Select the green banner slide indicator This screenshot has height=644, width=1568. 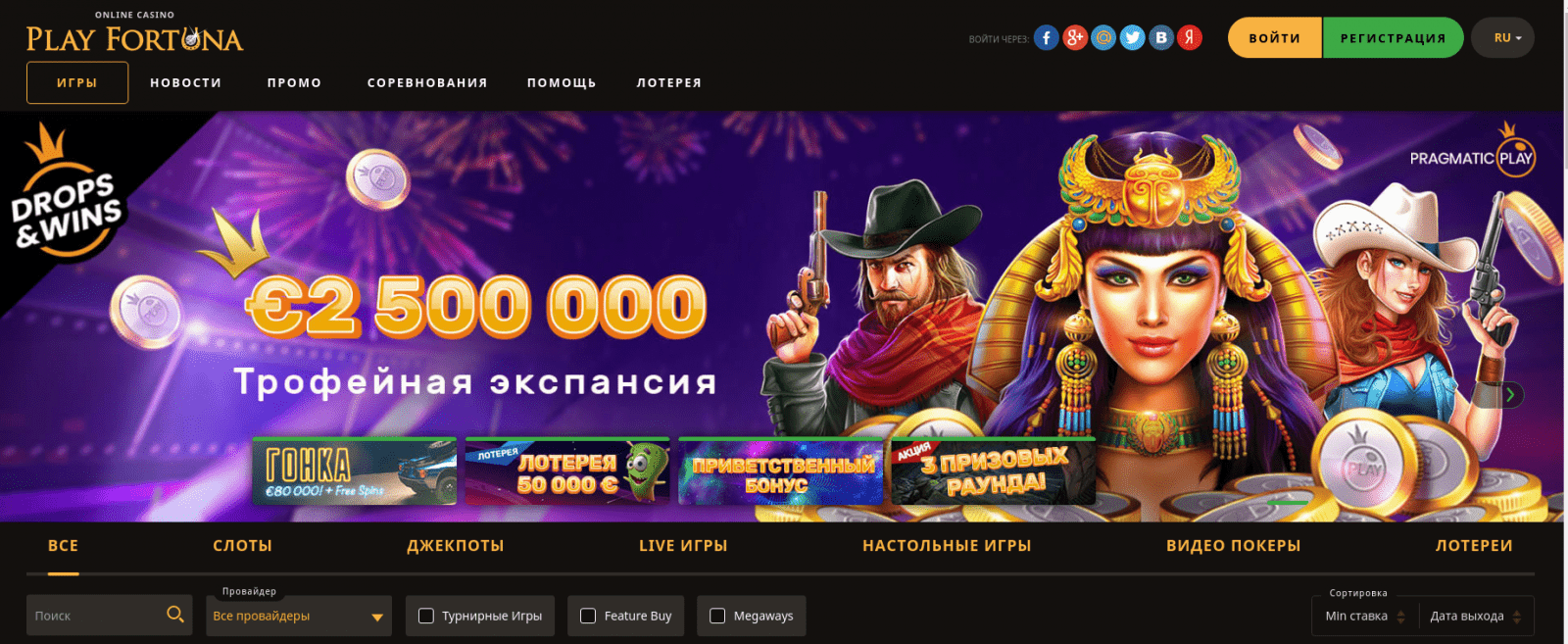1288,502
